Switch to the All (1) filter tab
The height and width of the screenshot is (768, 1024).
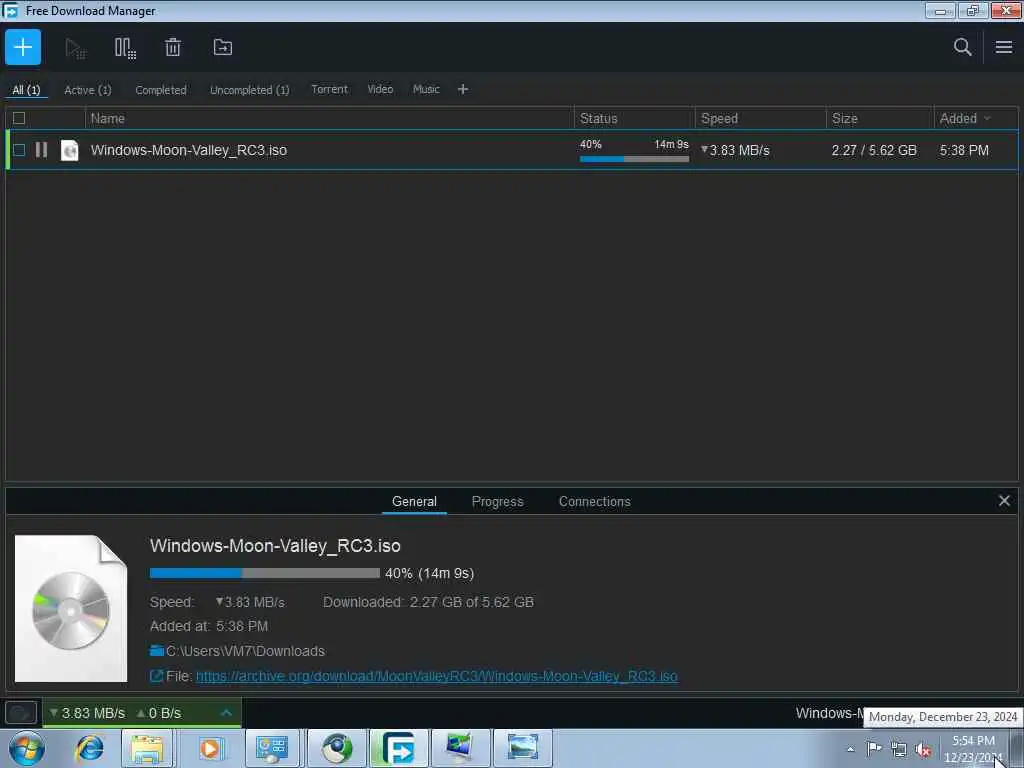[x=26, y=89]
